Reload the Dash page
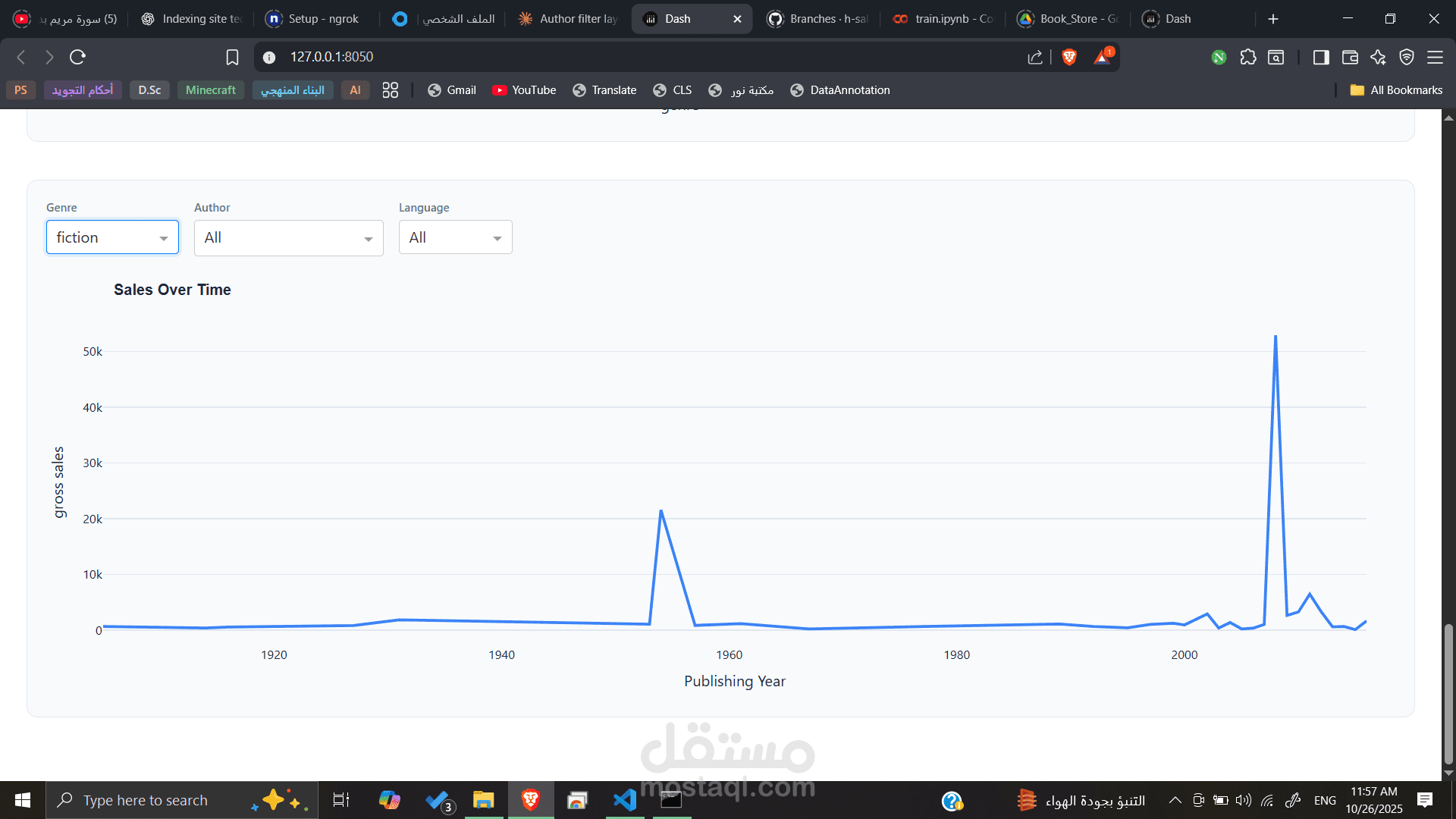 [77, 57]
